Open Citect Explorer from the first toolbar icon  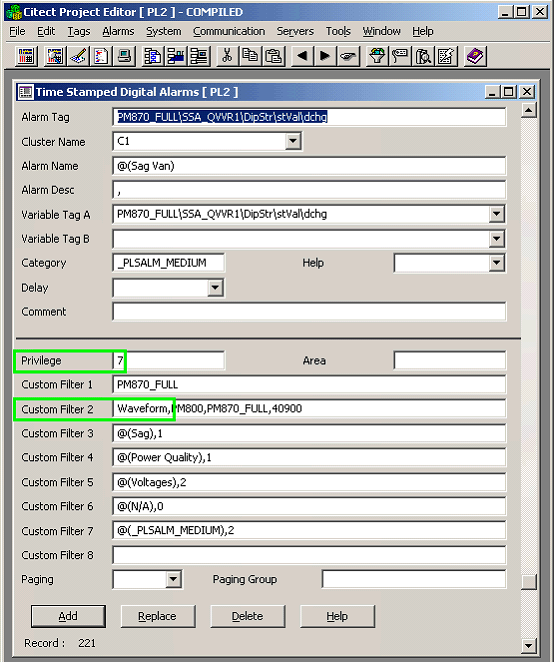point(26,56)
